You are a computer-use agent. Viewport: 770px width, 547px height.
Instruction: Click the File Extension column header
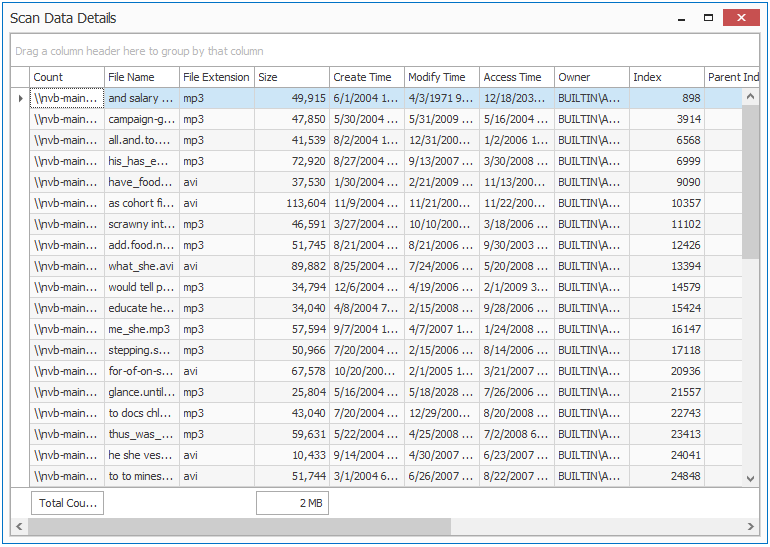pyautogui.click(x=217, y=77)
